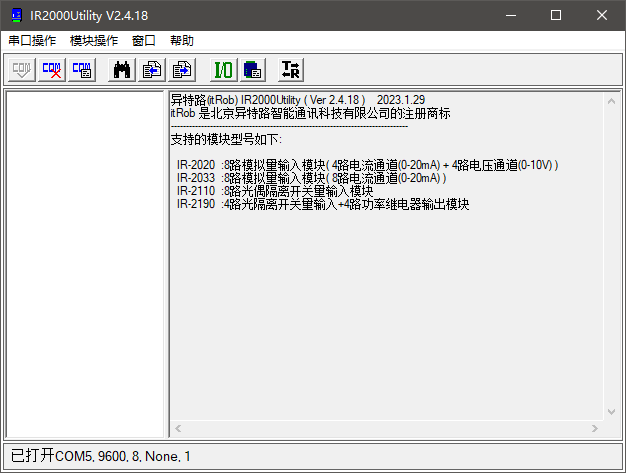Click the T/R transmit-receive toolbar icon

click(x=291, y=70)
